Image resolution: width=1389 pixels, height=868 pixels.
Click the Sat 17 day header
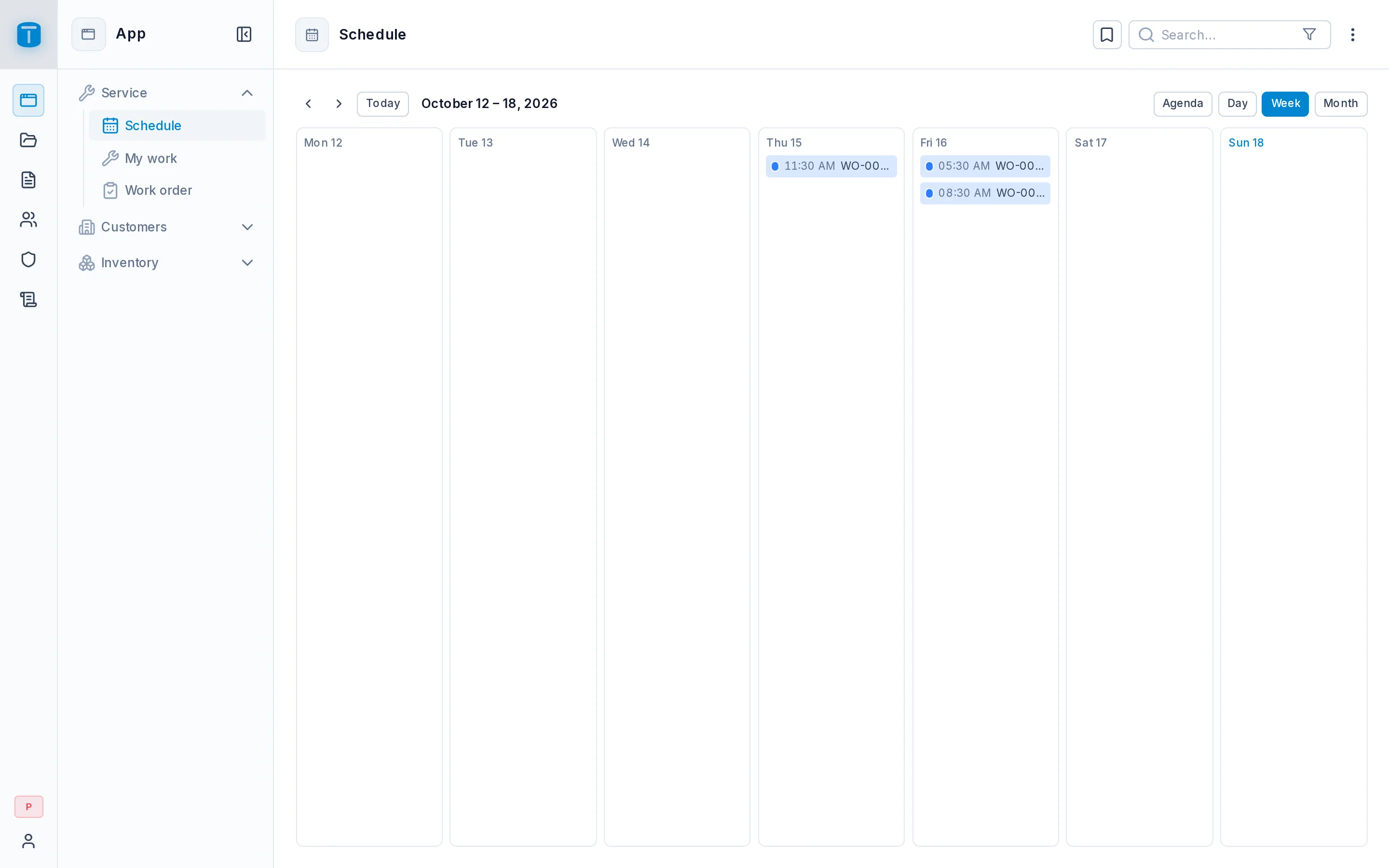click(x=1090, y=143)
